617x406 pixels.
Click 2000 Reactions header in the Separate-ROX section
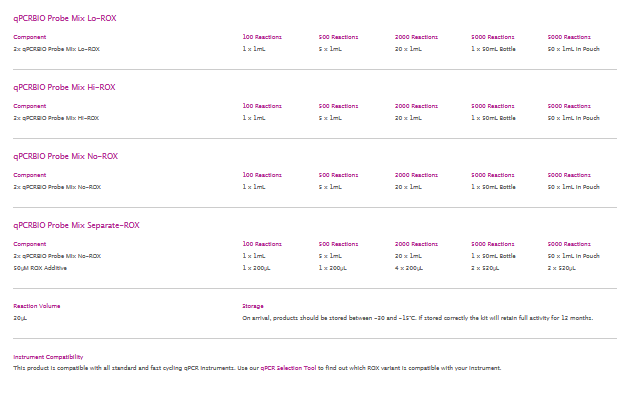coord(416,244)
